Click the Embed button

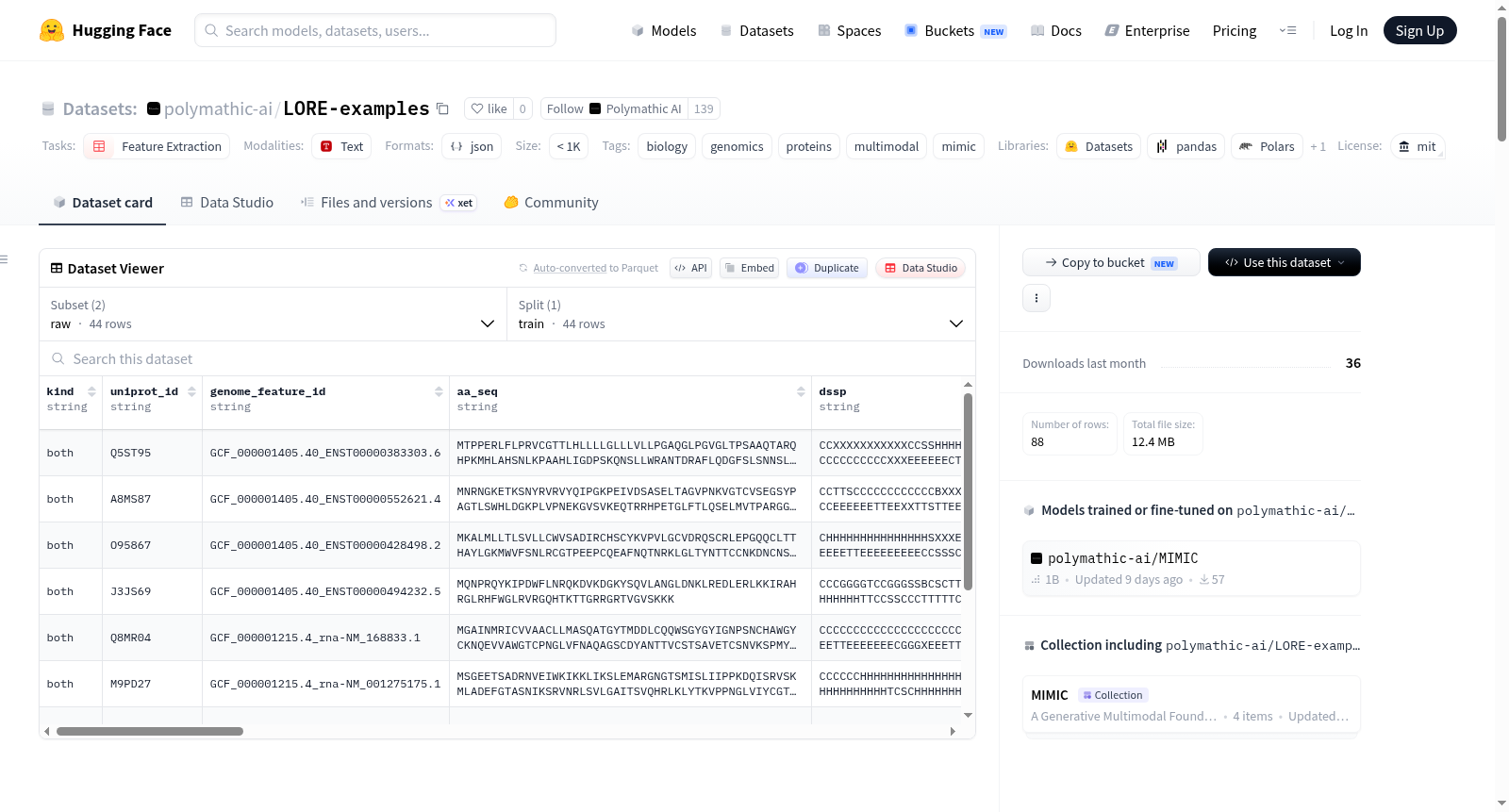click(748, 268)
